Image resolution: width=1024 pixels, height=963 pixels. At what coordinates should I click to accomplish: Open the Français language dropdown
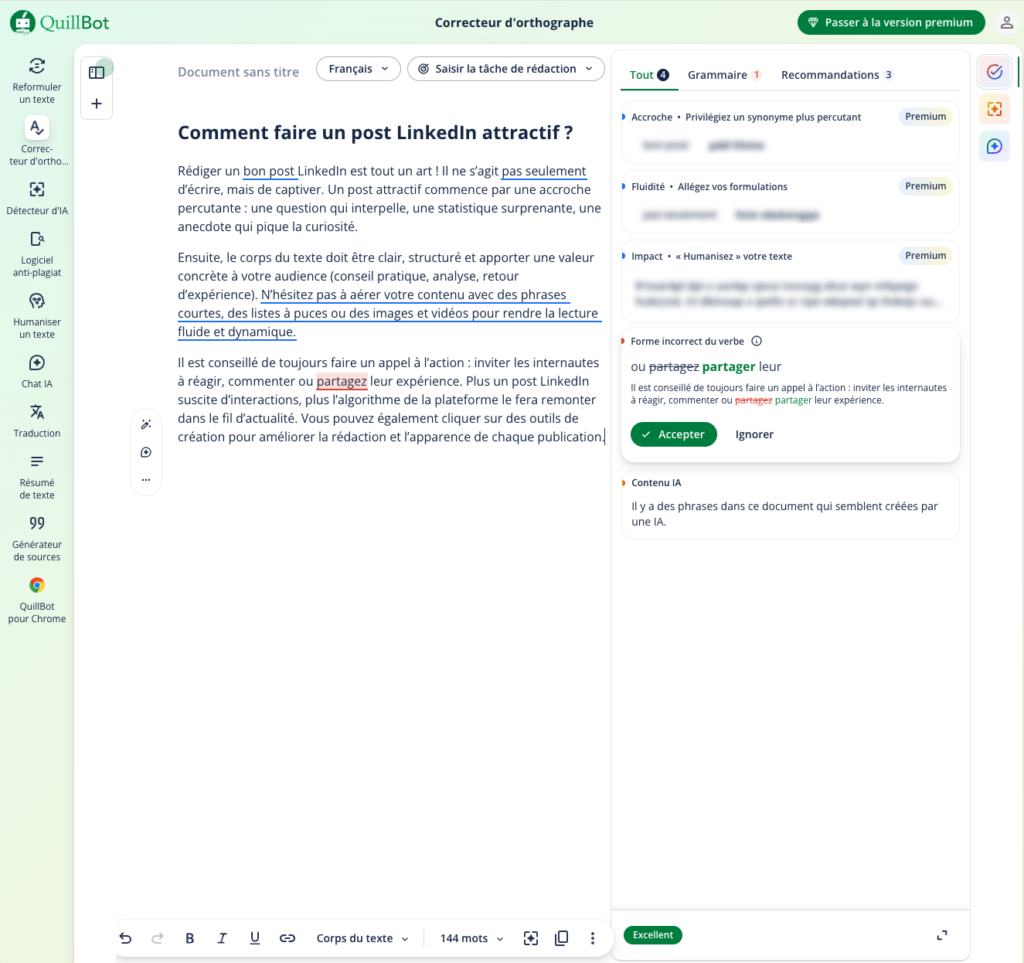[x=358, y=69]
